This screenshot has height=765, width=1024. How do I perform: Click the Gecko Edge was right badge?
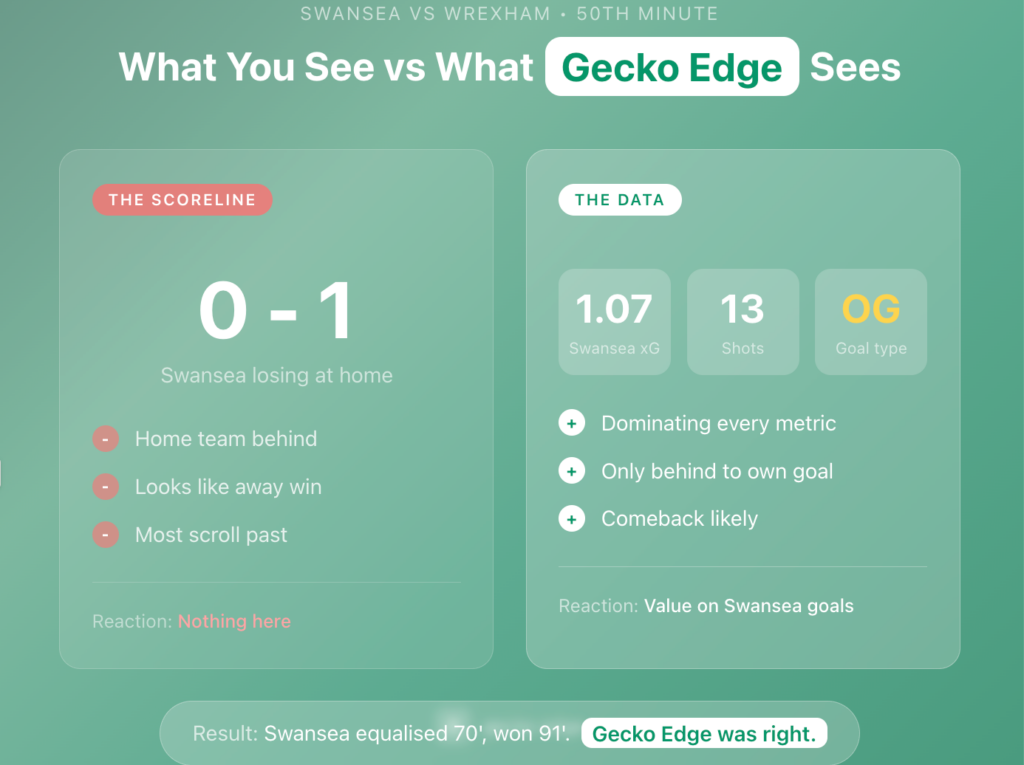pos(704,734)
